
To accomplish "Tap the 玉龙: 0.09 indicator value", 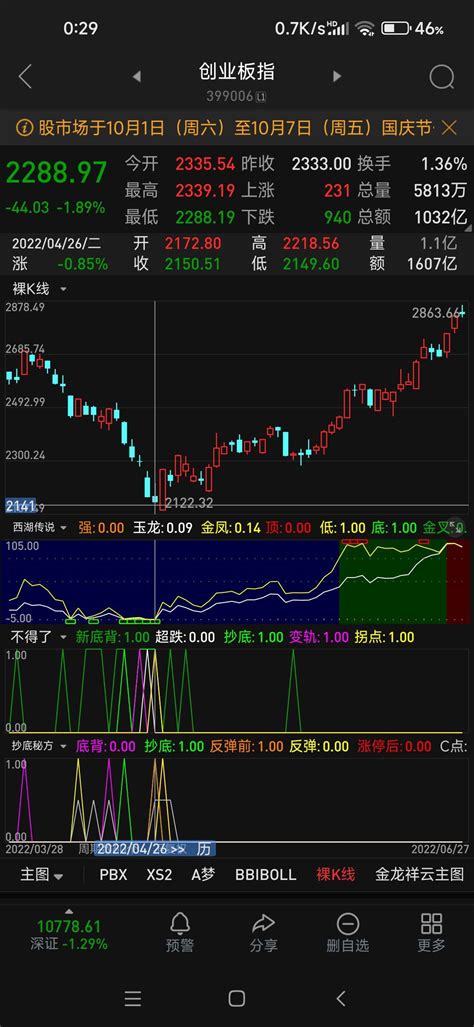I will (x=163, y=527).
